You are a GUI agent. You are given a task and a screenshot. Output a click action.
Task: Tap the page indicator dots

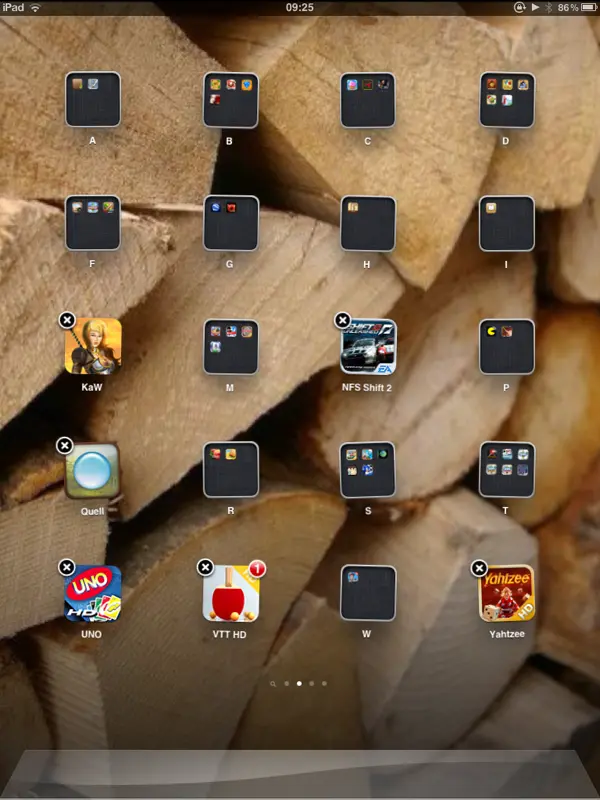[x=299, y=684]
